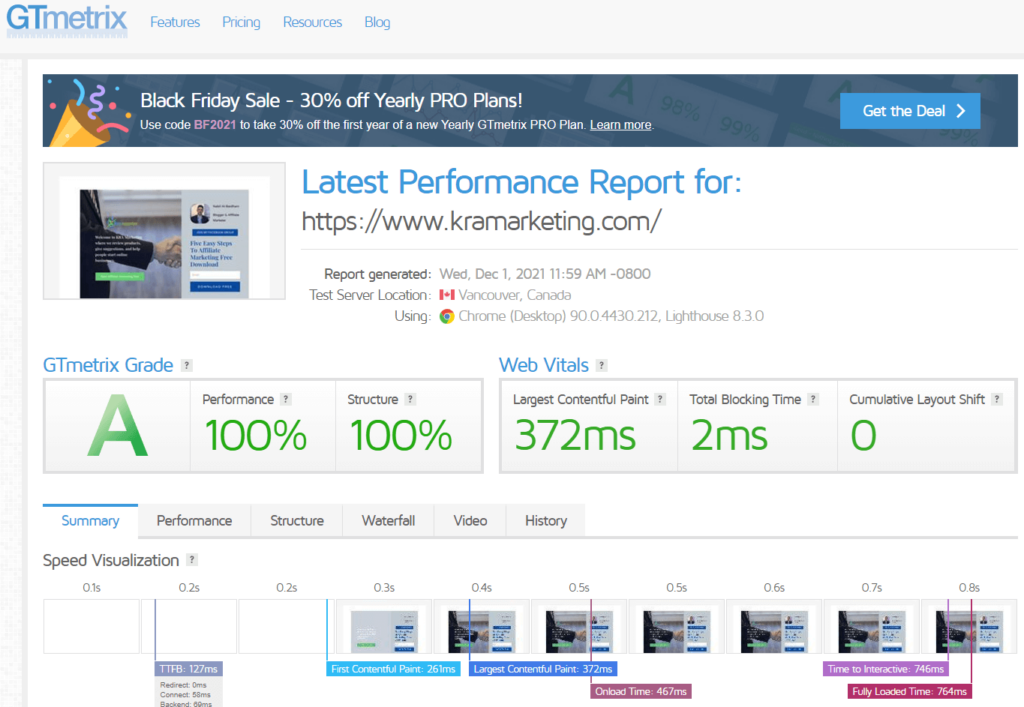Click First Contentful Paint: 261ms marker

393,669
